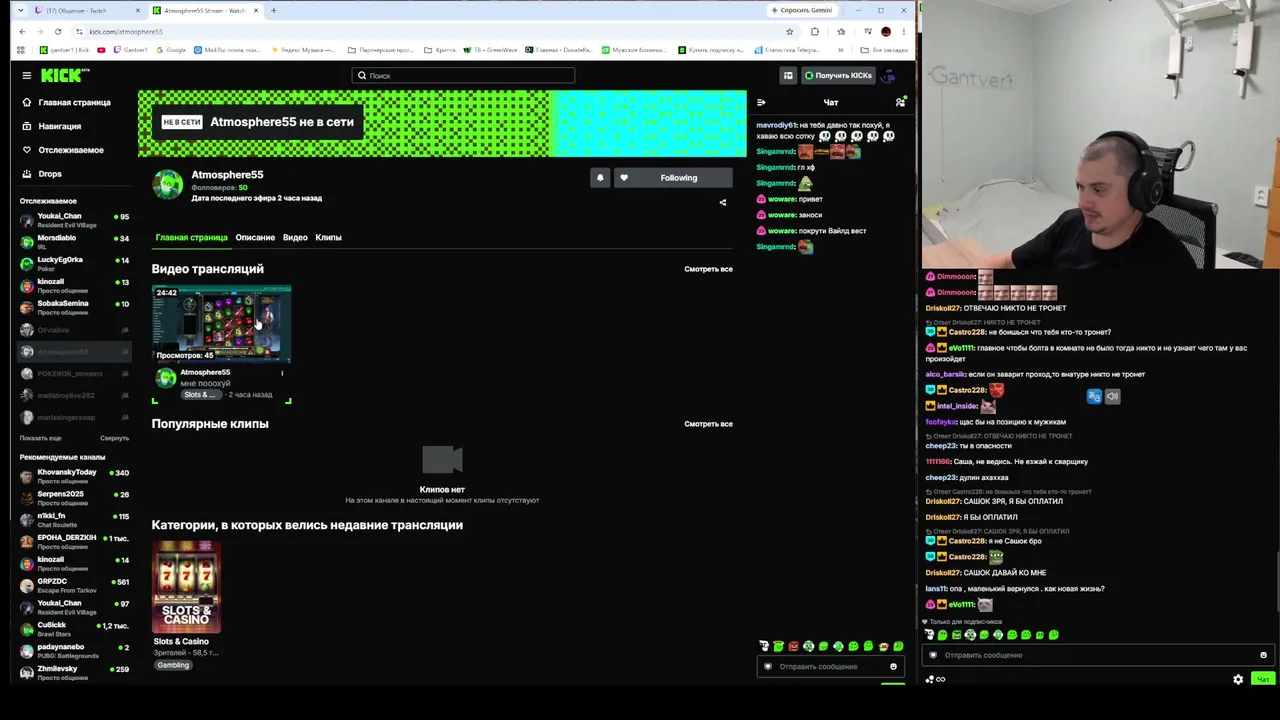
Task: Click the Поиск search field
Action: click(x=463, y=75)
